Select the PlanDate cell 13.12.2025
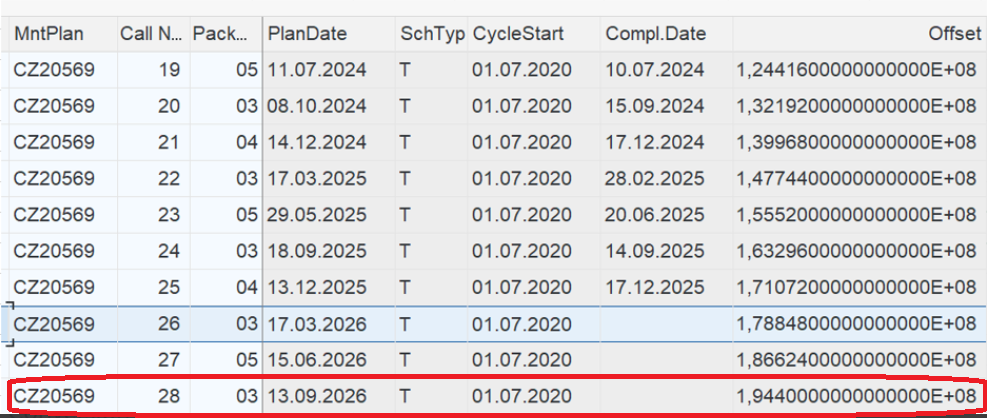This screenshot has width=987, height=418. pyautogui.click(x=317, y=287)
